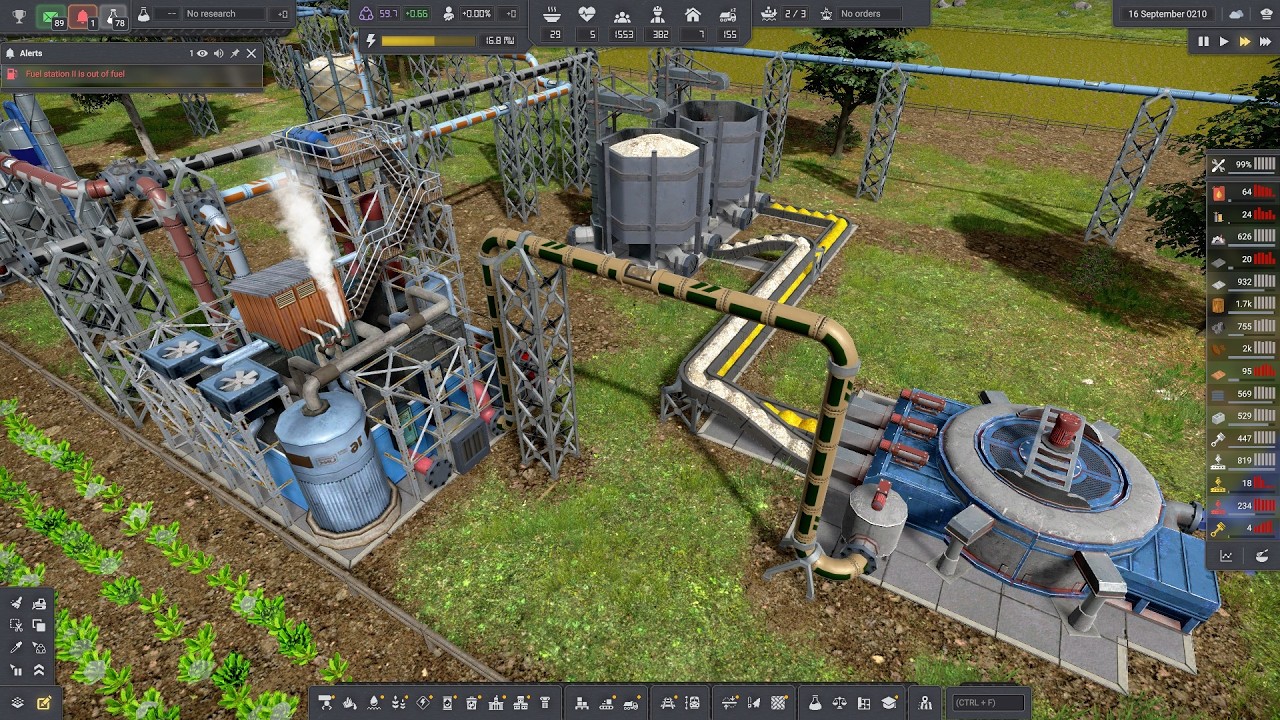Viewport: 1280px width, 720px height.
Task: Open the education graduation cap menu
Action: 889,703
